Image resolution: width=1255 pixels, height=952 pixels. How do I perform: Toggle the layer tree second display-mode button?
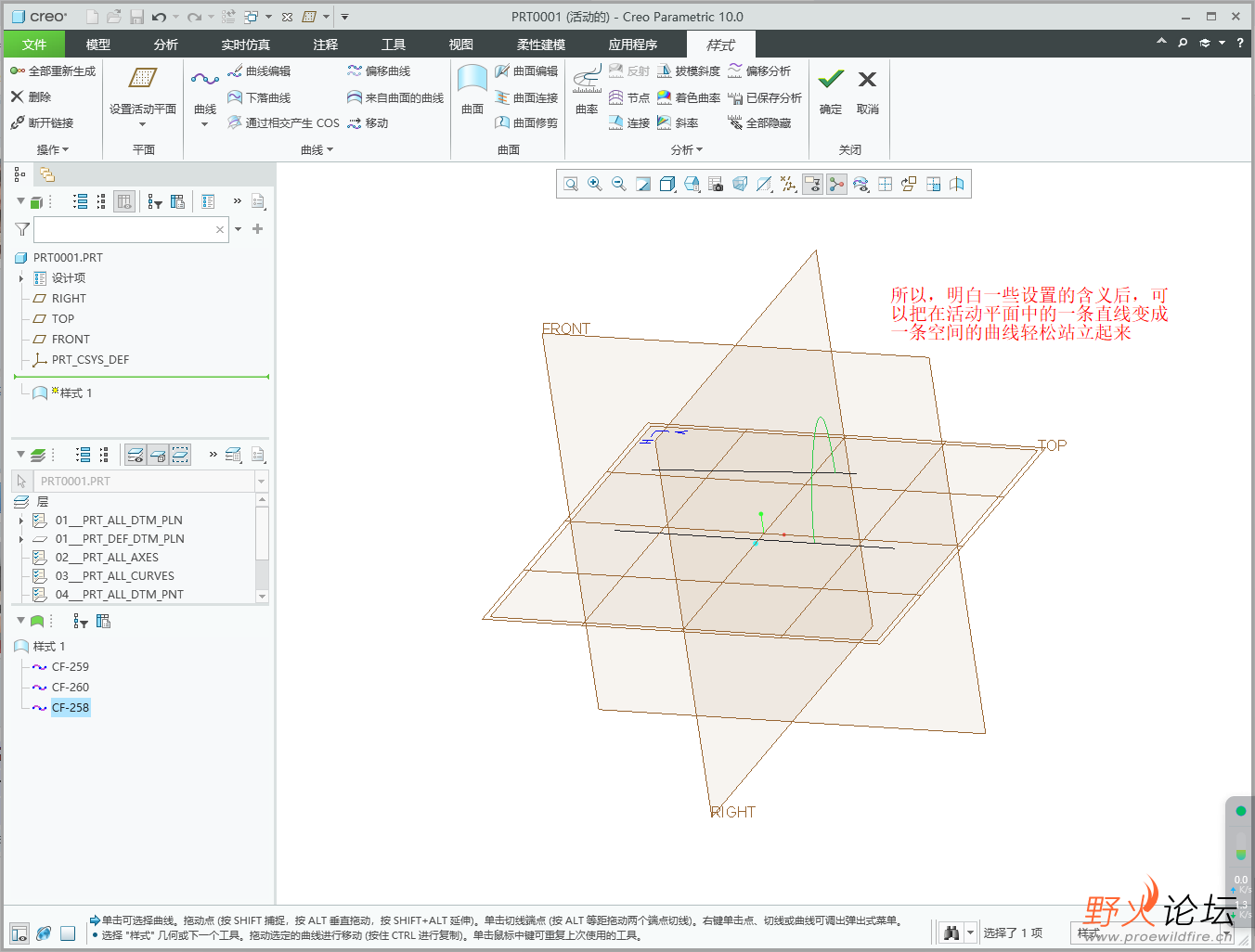[x=158, y=455]
